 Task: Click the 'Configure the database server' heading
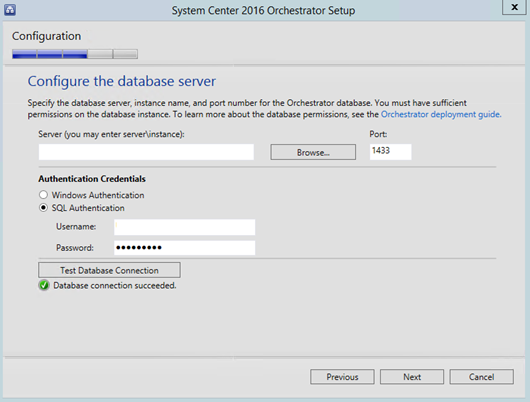(122, 81)
